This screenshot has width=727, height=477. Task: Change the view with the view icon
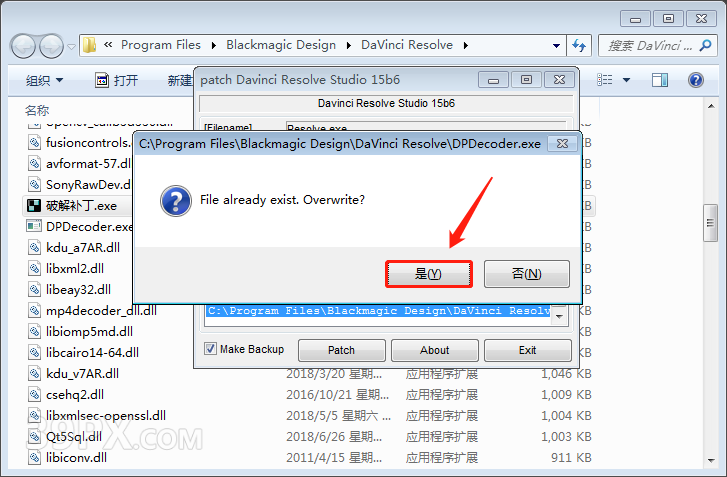(605, 80)
